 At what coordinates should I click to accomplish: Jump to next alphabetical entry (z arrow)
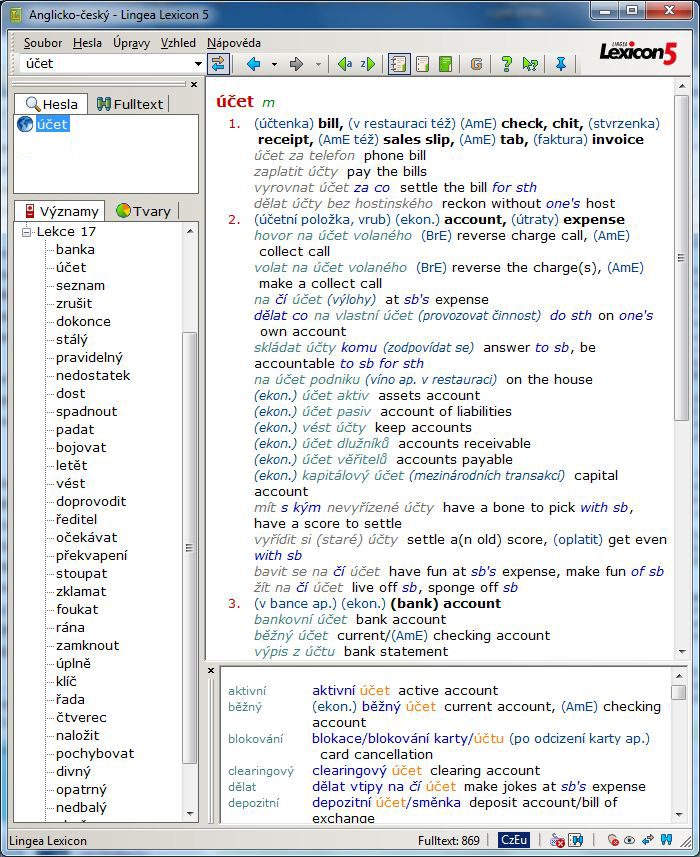[368, 64]
